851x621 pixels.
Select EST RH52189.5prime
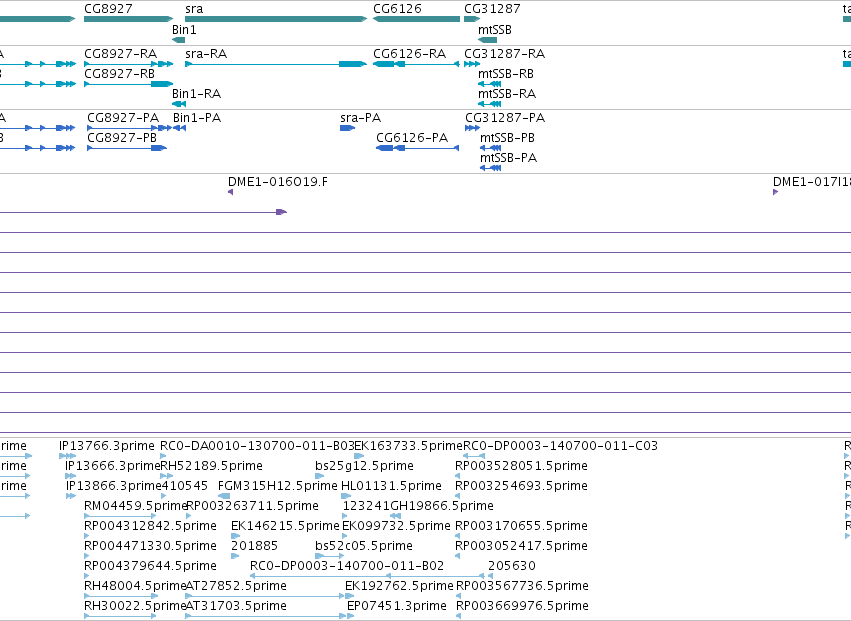(x=167, y=476)
